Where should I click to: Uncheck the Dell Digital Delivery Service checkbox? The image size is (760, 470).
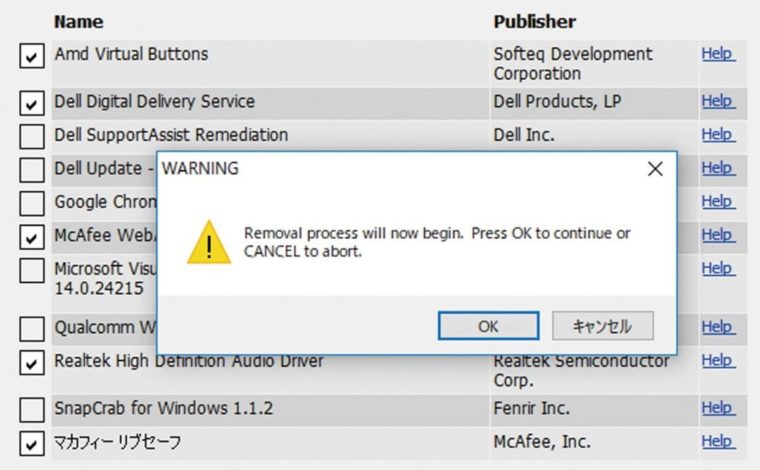32,103
